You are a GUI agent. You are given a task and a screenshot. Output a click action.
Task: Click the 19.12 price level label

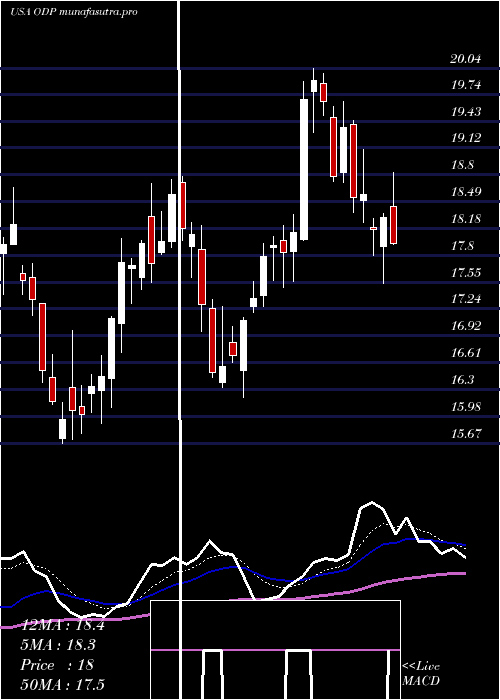click(466, 138)
